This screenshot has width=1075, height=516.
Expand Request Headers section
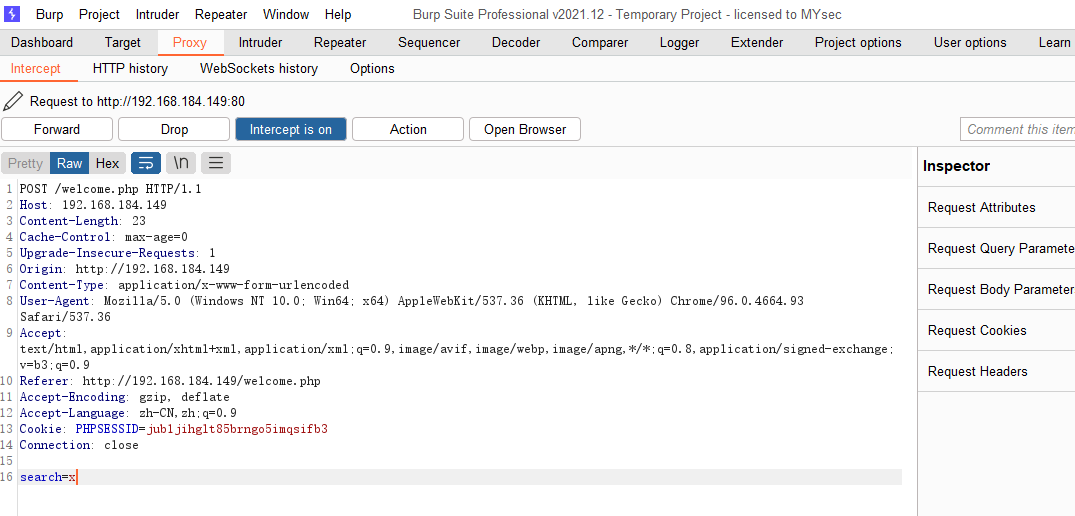996,372
